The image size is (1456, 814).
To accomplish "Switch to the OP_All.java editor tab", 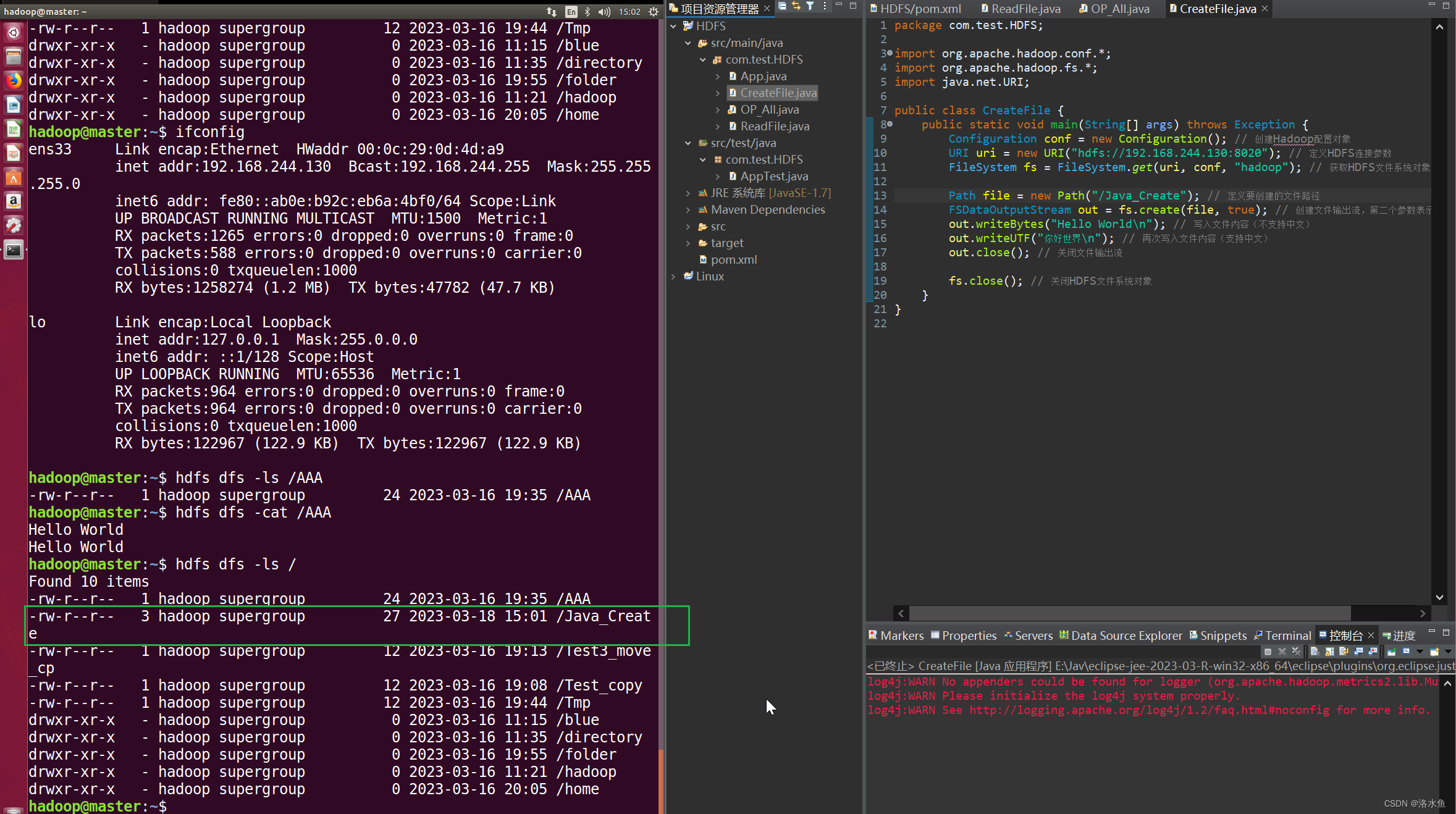I will [x=1114, y=9].
